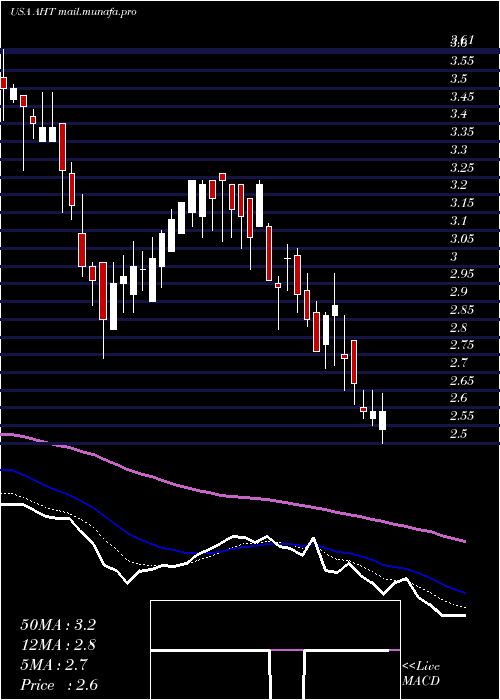
Task: Click the 2.85 price axis label
Action: (x=462, y=309)
